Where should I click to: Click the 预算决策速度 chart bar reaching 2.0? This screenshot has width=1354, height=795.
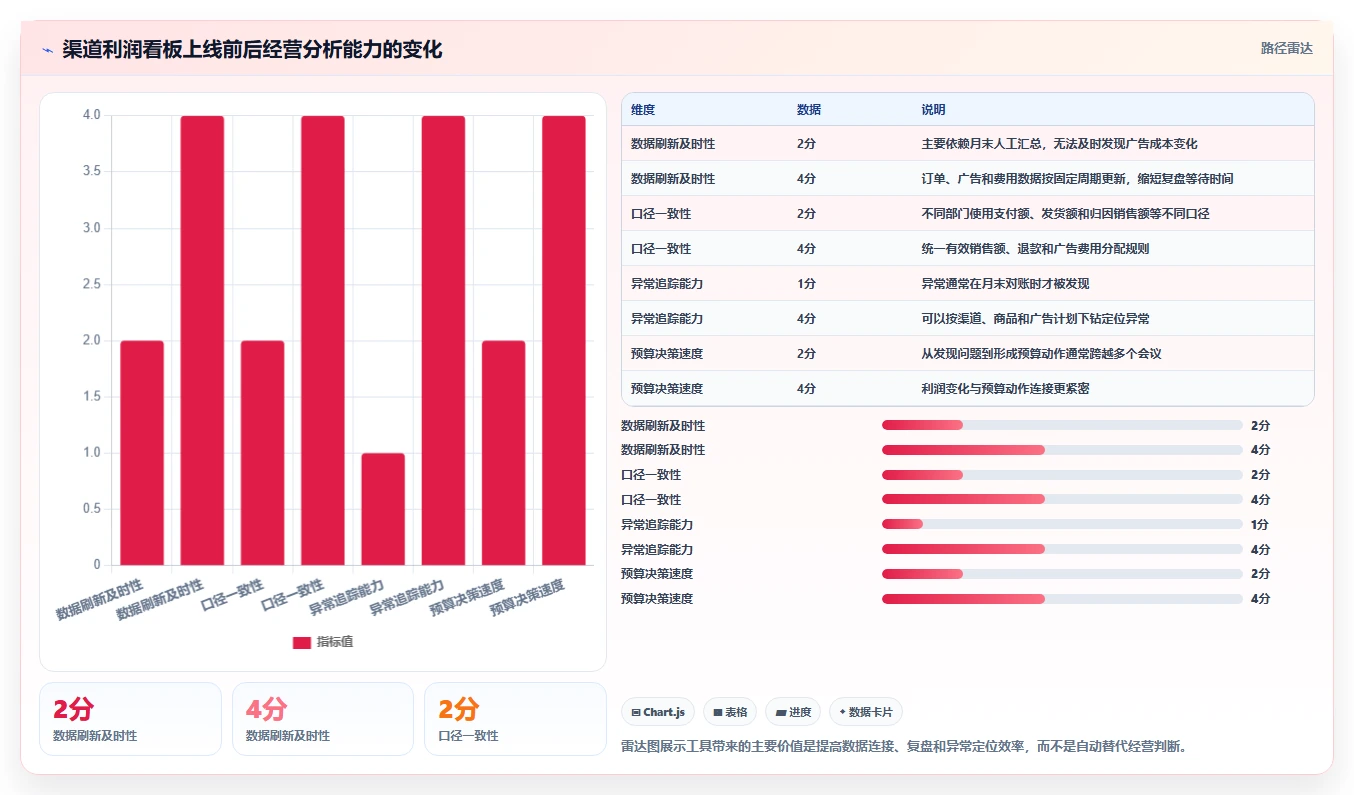click(x=503, y=453)
